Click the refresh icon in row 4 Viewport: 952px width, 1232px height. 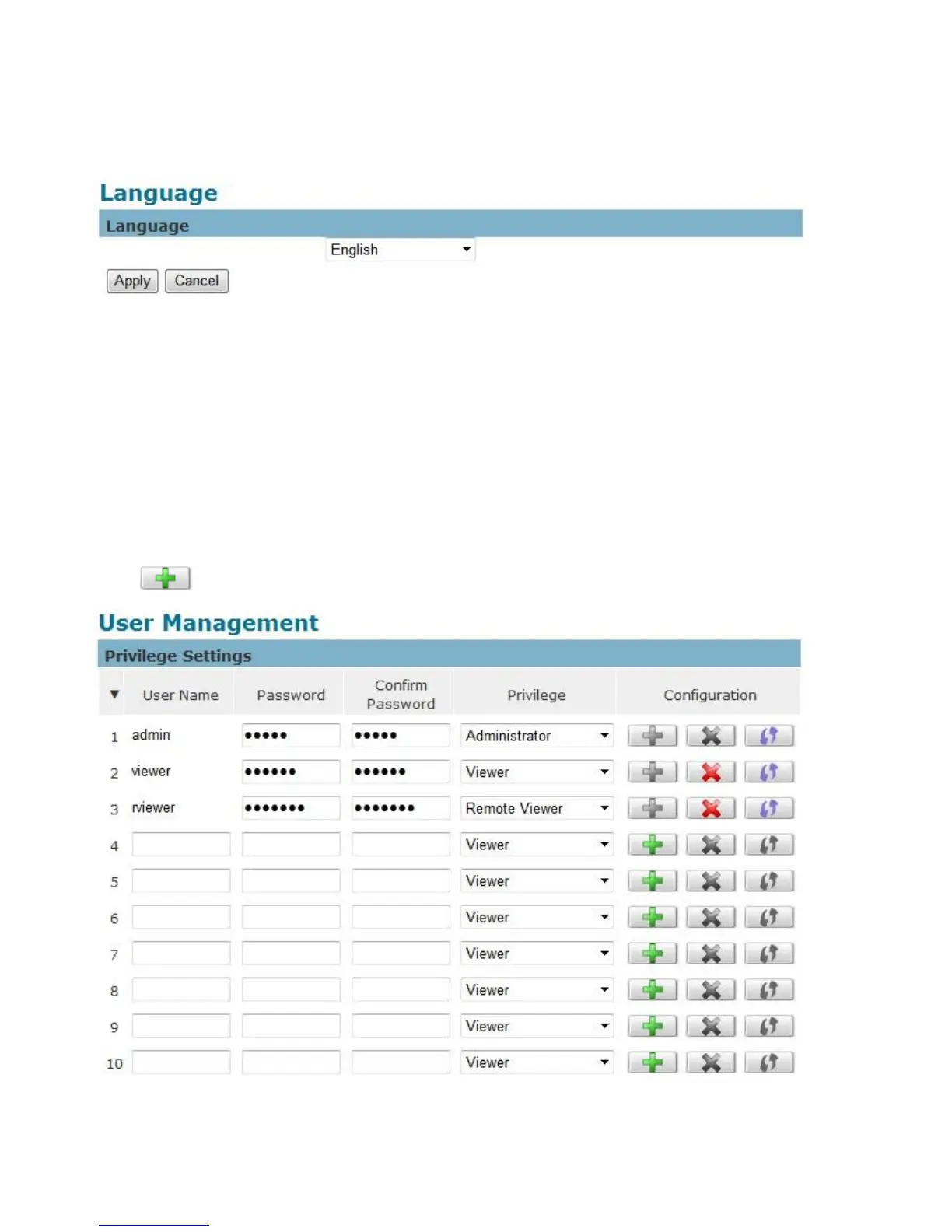point(769,845)
